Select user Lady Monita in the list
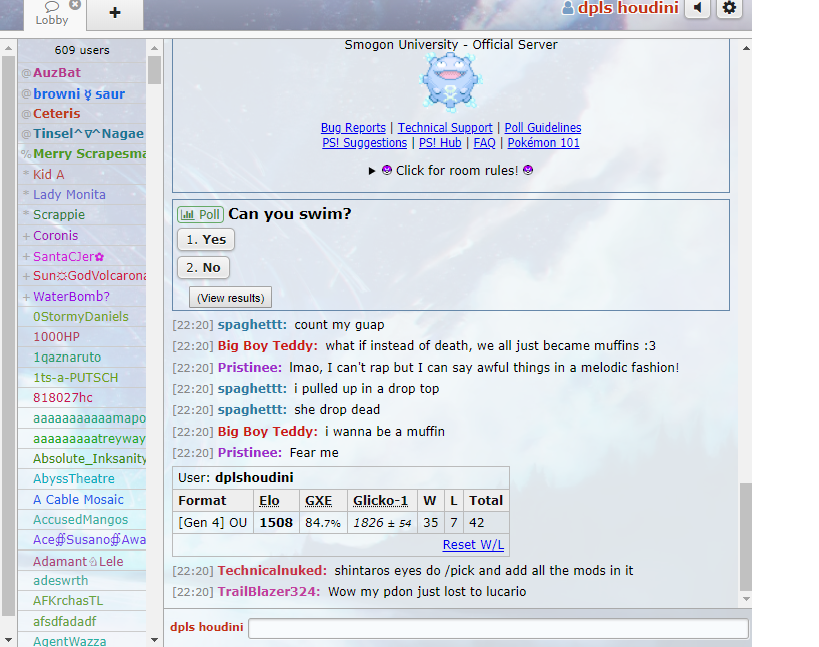819x647 pixels. coord(82,195)
